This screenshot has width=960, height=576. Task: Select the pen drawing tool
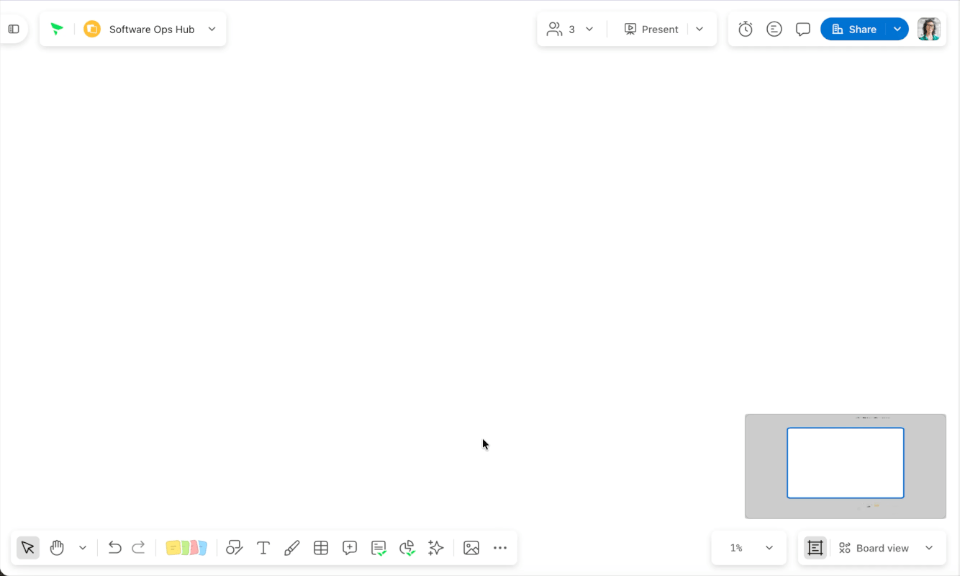pyautogui.click(x=292, y=547)
